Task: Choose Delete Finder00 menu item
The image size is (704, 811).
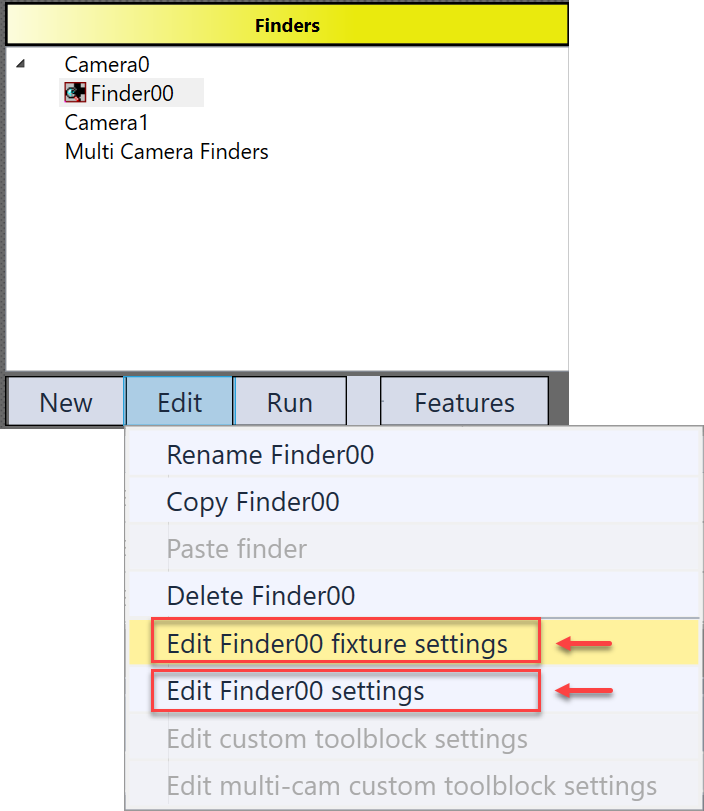Action: tap(261, 596)
